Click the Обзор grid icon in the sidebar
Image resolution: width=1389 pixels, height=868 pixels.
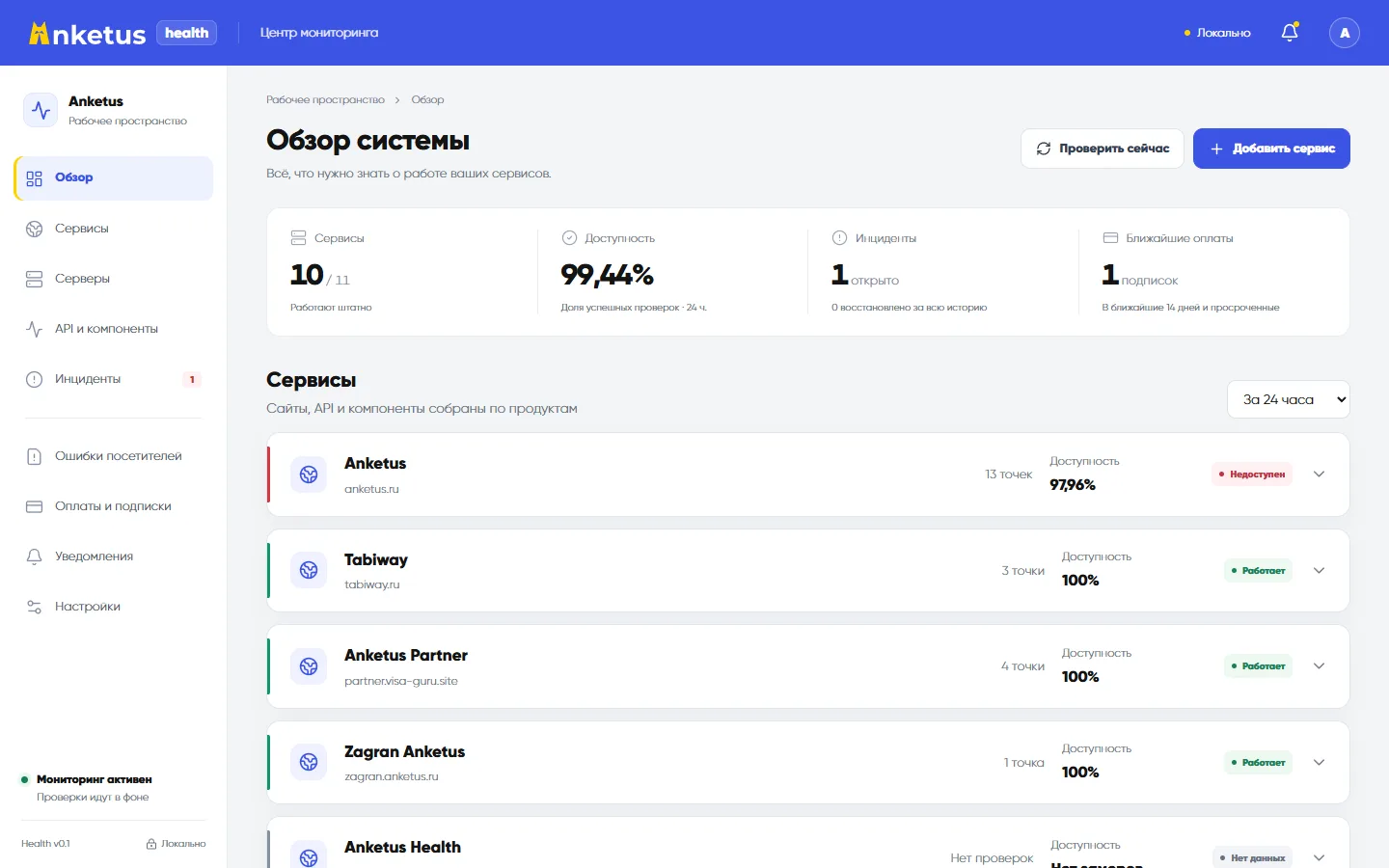pos(35,178)
